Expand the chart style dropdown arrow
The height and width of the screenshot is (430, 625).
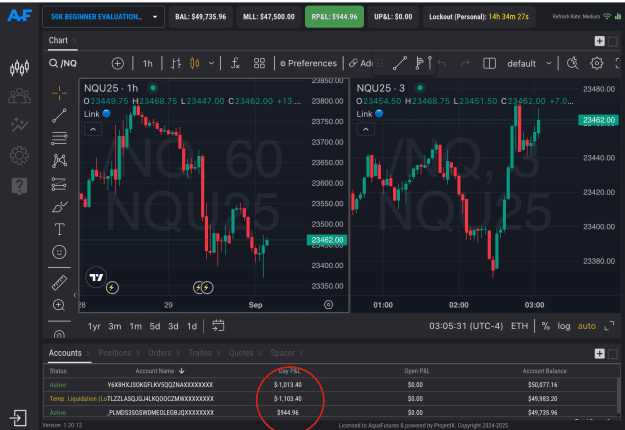coord(211,63)
